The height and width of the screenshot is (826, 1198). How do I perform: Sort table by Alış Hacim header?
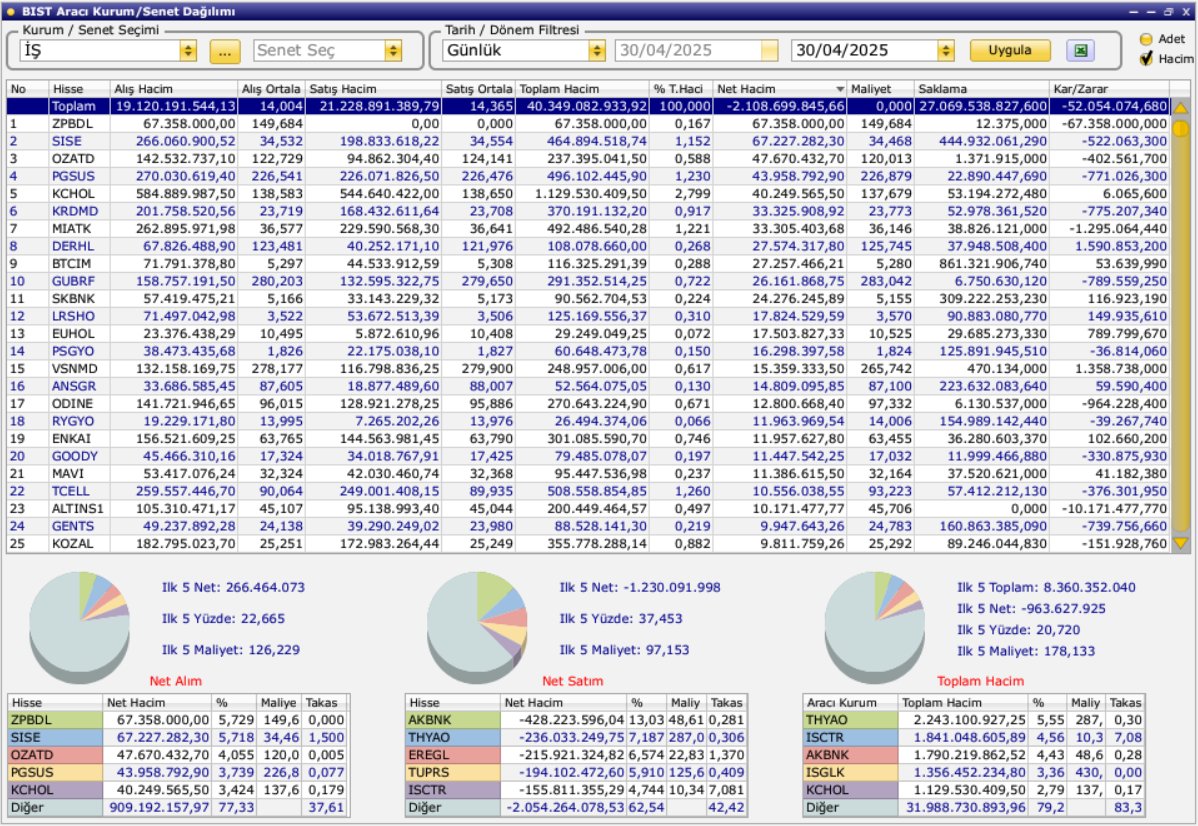tap(173, 89)
